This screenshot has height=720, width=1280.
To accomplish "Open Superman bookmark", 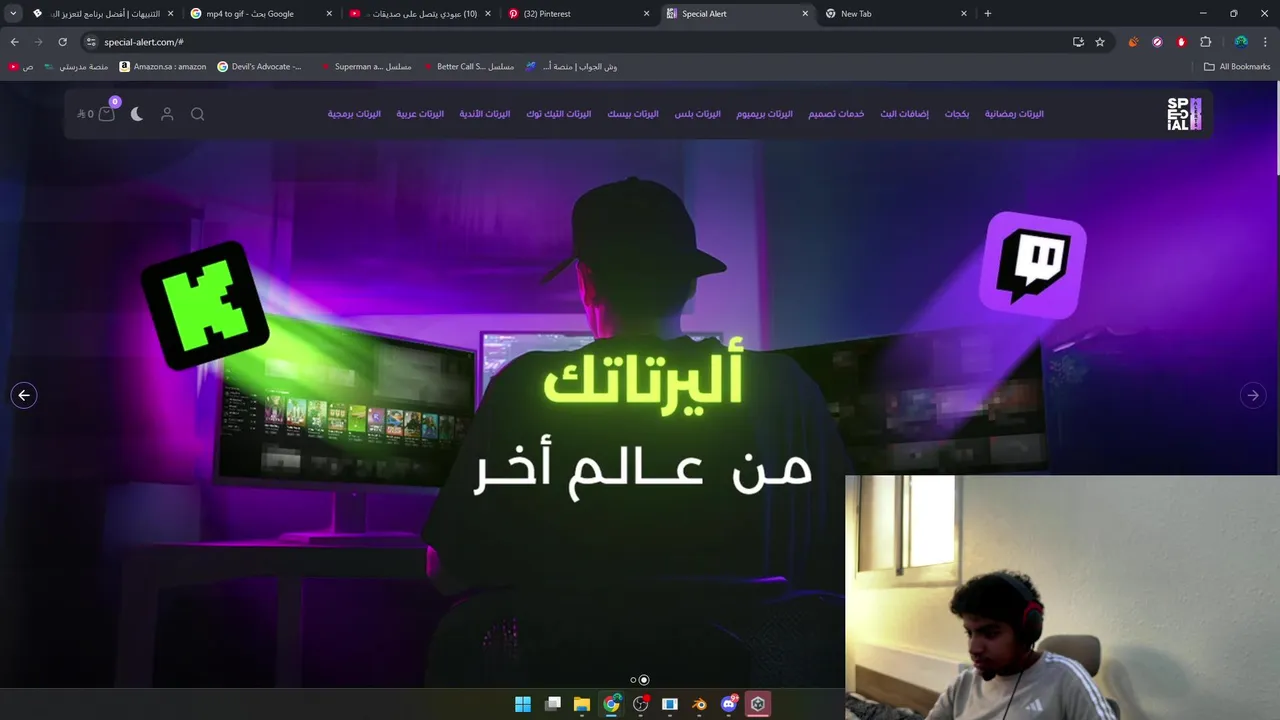I will click(366, 67).
